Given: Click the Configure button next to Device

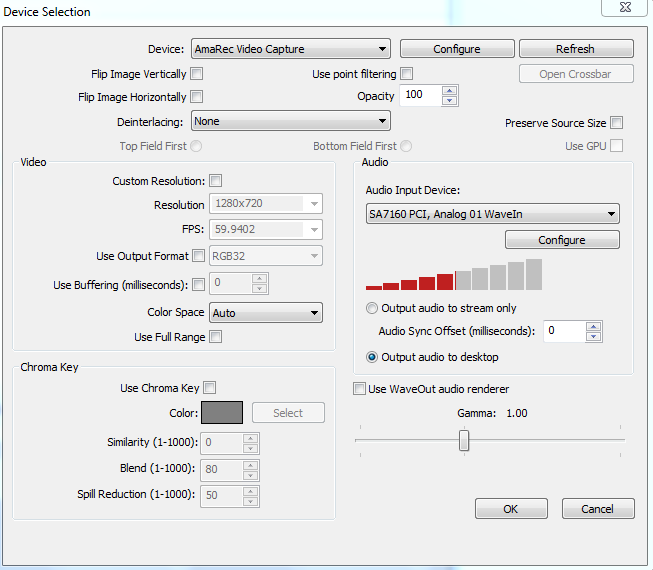Looking at the screenshot, I should (457, 49).
